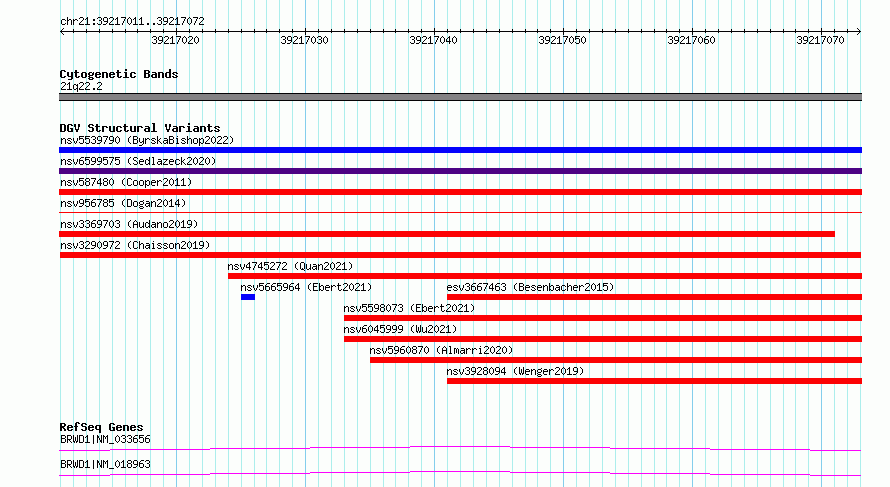
Task: Click the nsv5960870 (Almarri2020) label
Action: 441,350
